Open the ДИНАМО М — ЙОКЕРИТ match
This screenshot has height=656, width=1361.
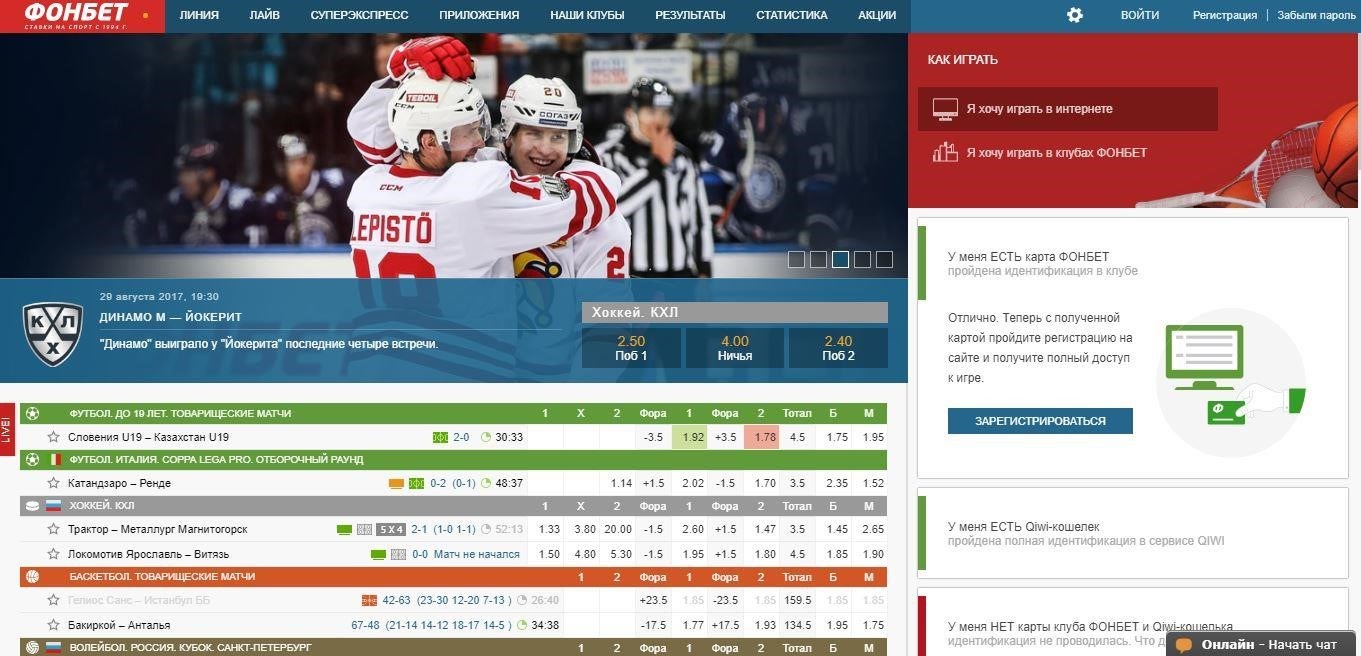170,317
